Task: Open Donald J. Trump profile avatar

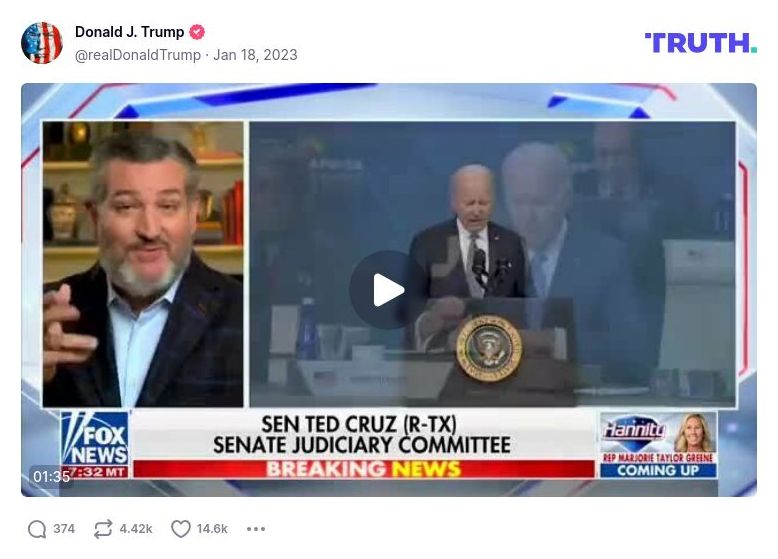Action: click(42, 43)
